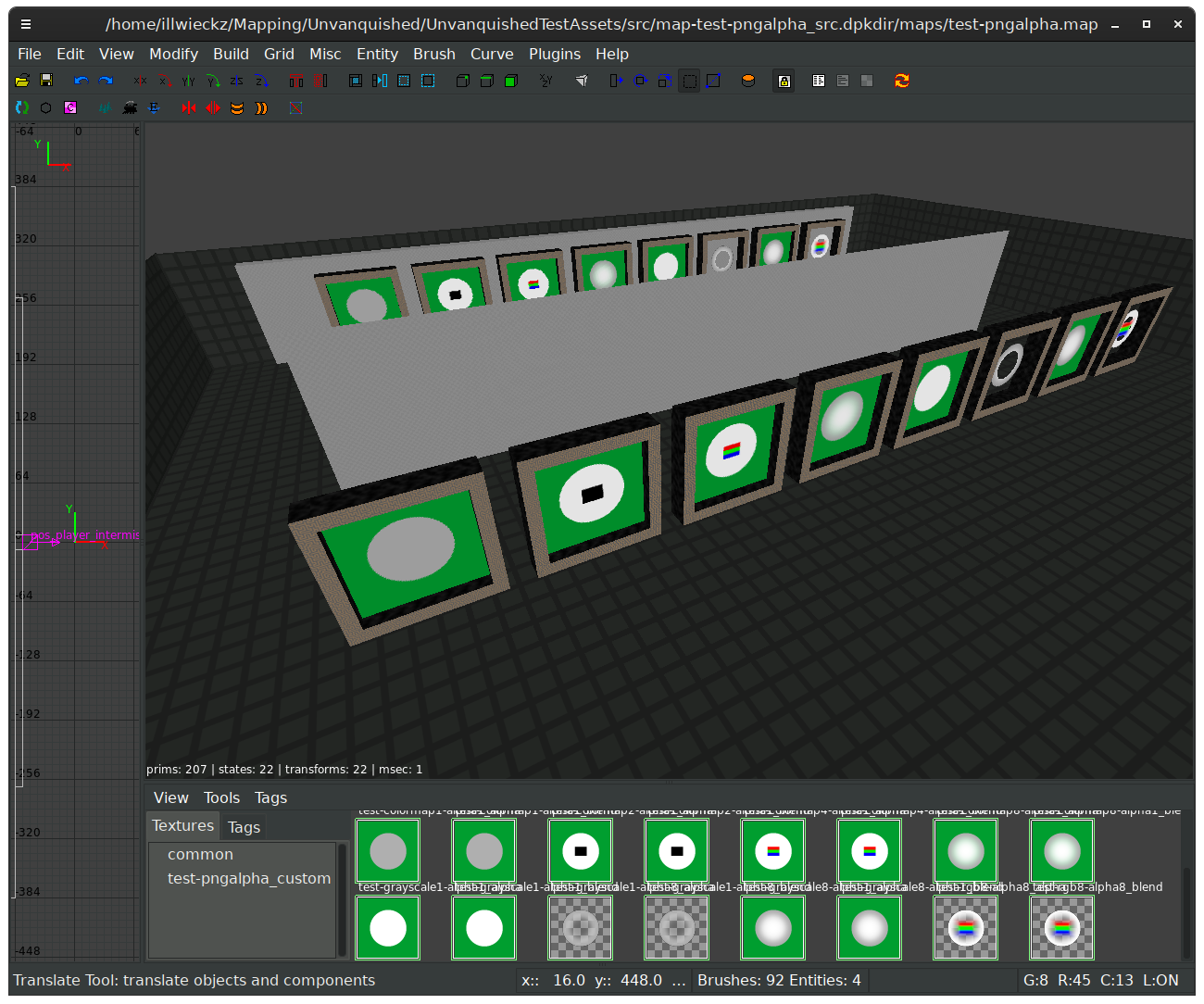Click the Brushes: 92 Entities: 4 status text

tap(779, 980)
